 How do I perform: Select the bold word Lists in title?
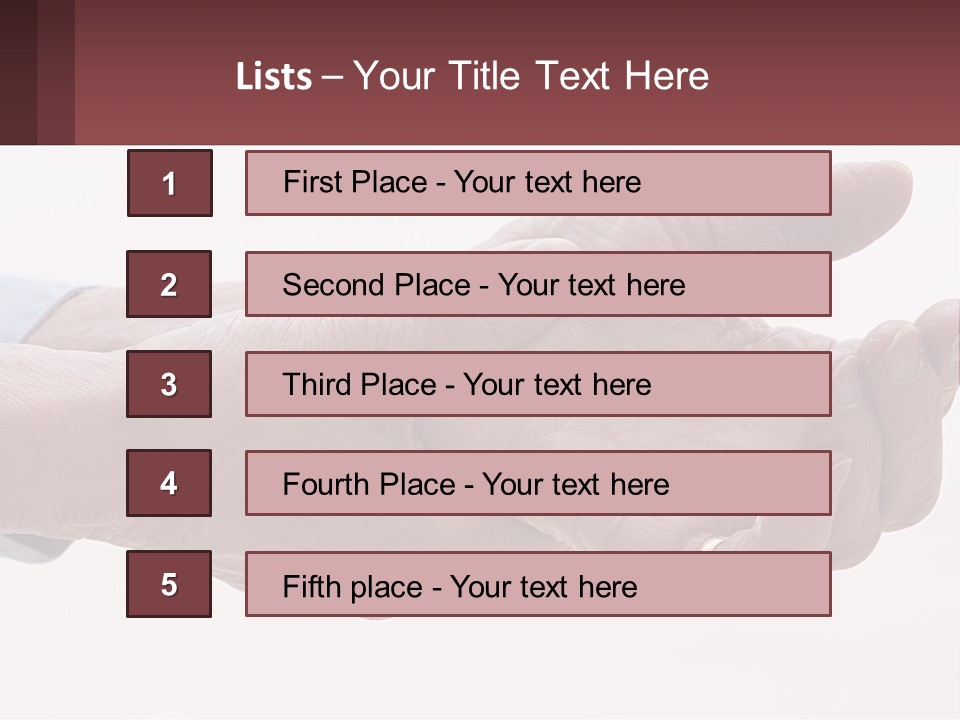[274, 77]
